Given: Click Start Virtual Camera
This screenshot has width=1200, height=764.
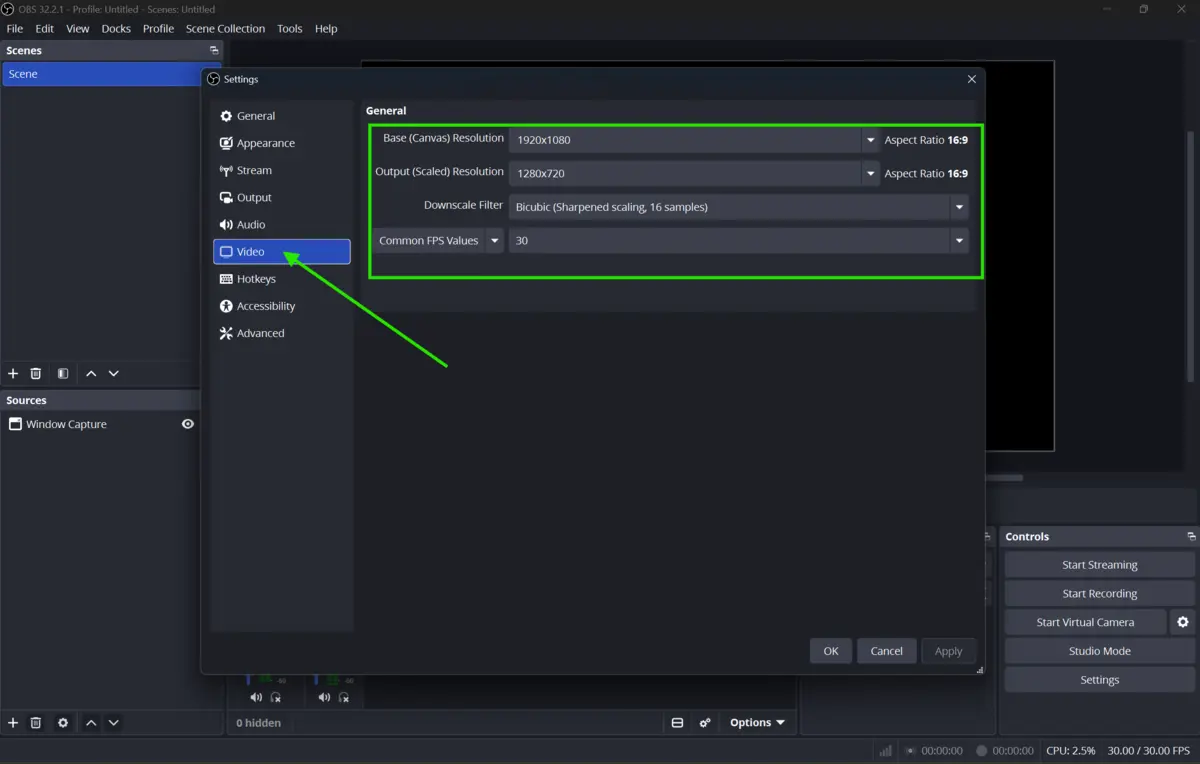Looking at the screenshot, I should (1085, 622).
